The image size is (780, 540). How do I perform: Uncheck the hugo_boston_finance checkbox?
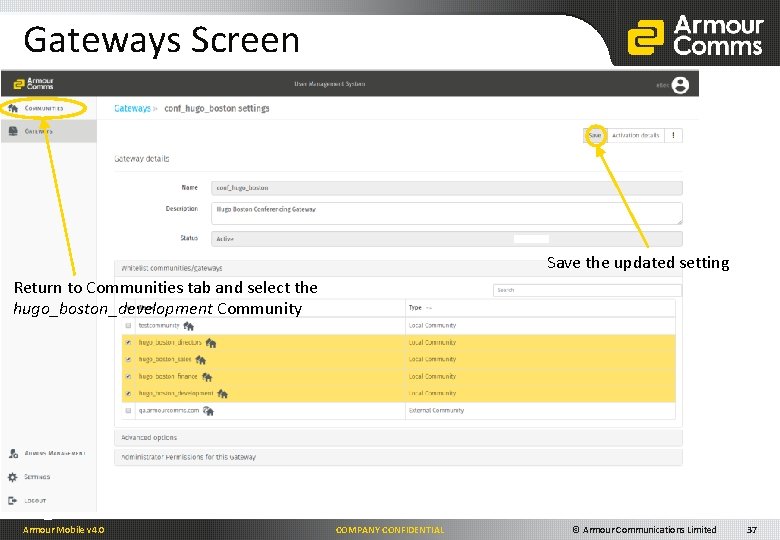(128, 376)
